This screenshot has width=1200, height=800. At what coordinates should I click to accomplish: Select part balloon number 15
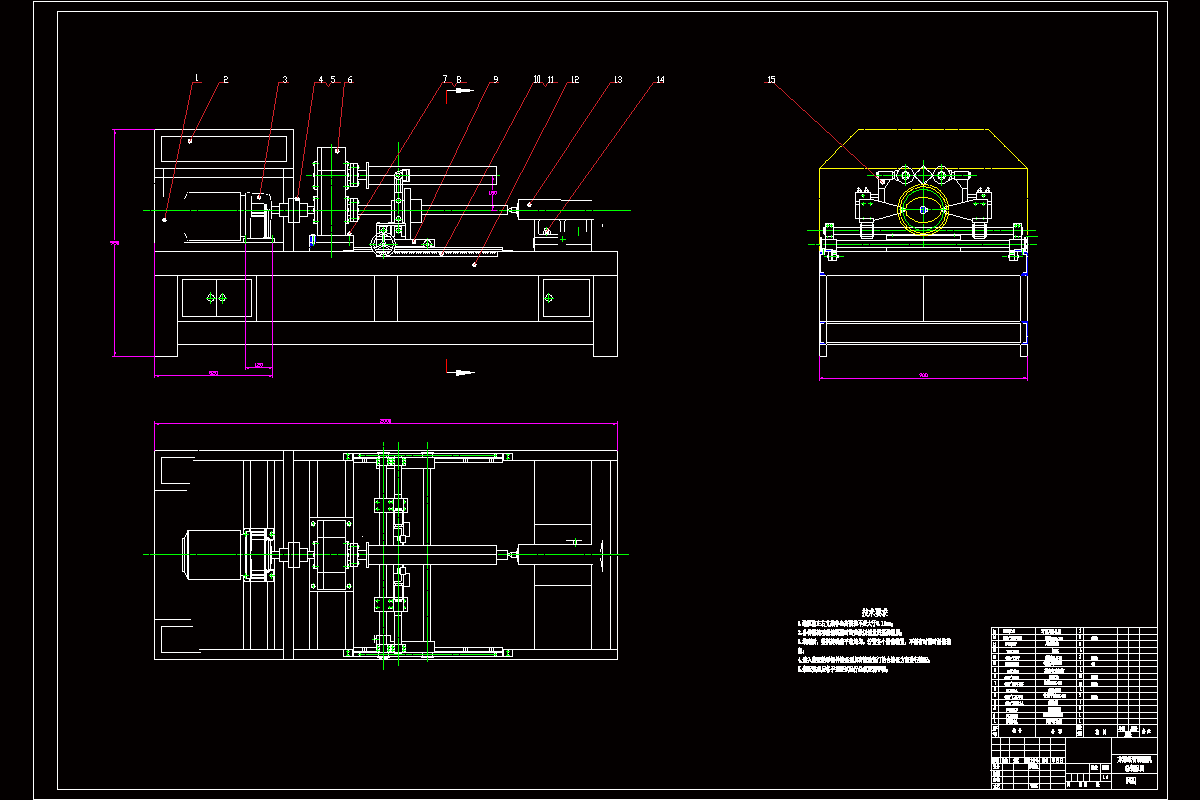771,79
